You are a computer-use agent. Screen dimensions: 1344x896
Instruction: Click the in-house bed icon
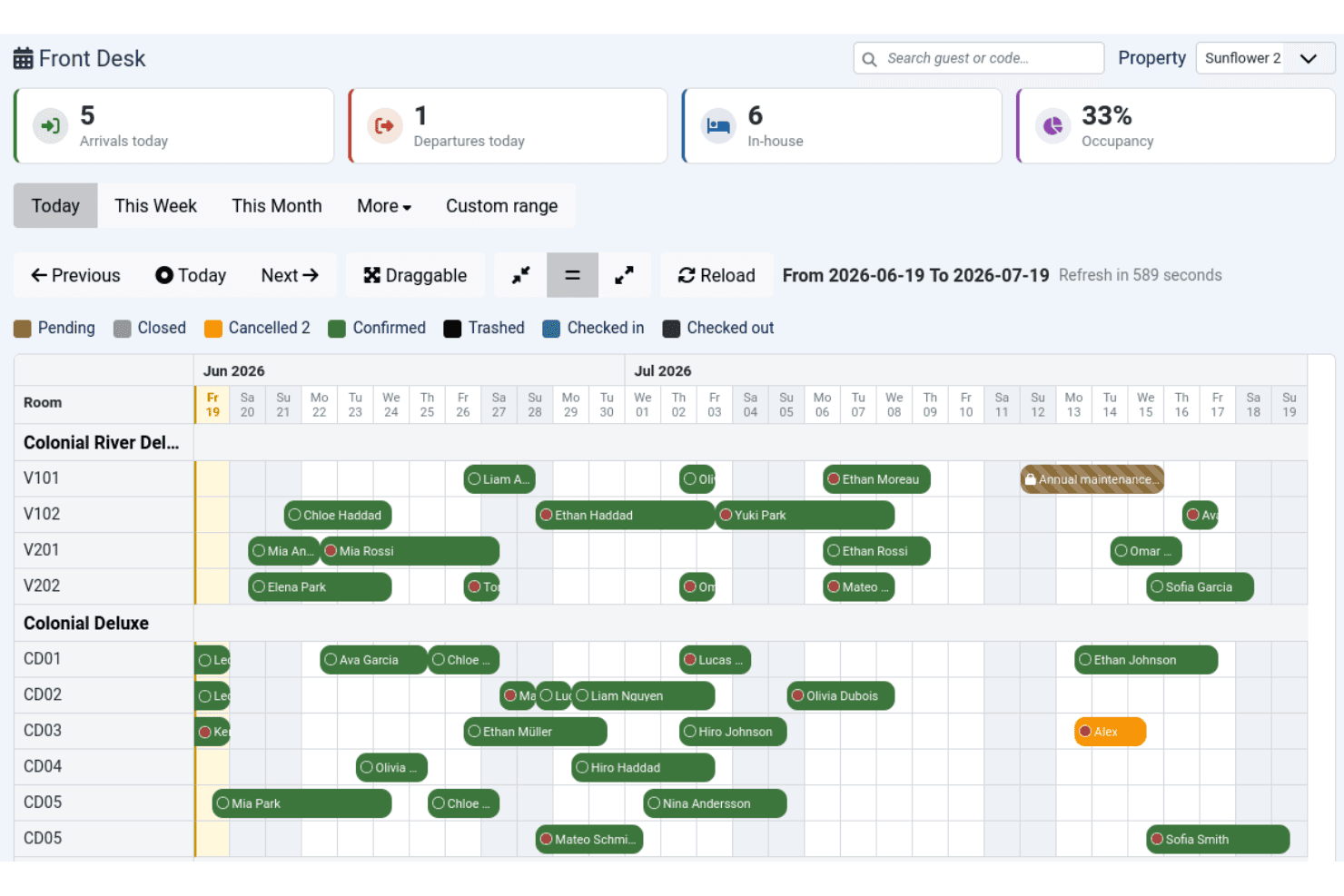point(718,126)
